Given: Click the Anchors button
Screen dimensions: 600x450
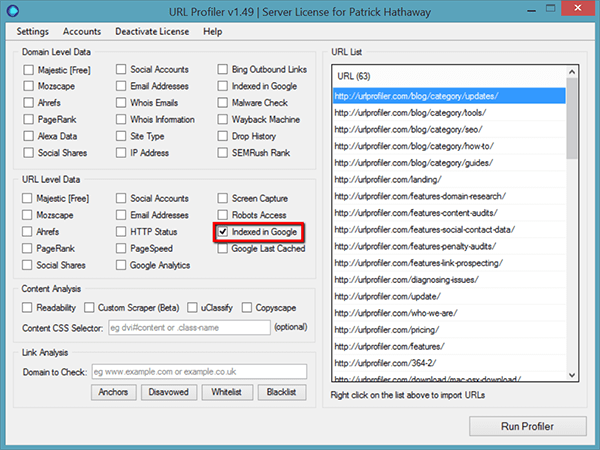Looking at the screenshot, I should (x=113, y=392).
